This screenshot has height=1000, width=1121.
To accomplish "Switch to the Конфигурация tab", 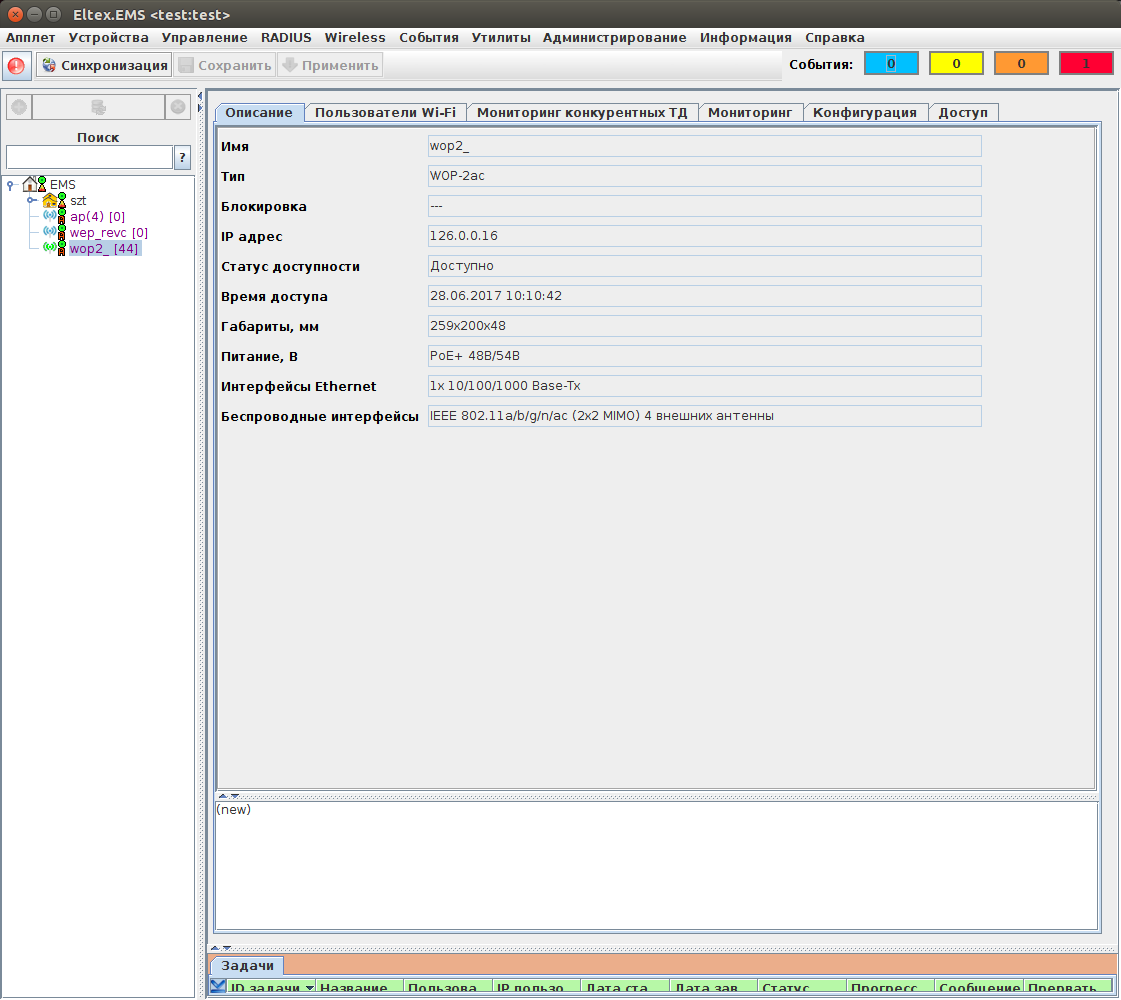I will coord(864,112).
